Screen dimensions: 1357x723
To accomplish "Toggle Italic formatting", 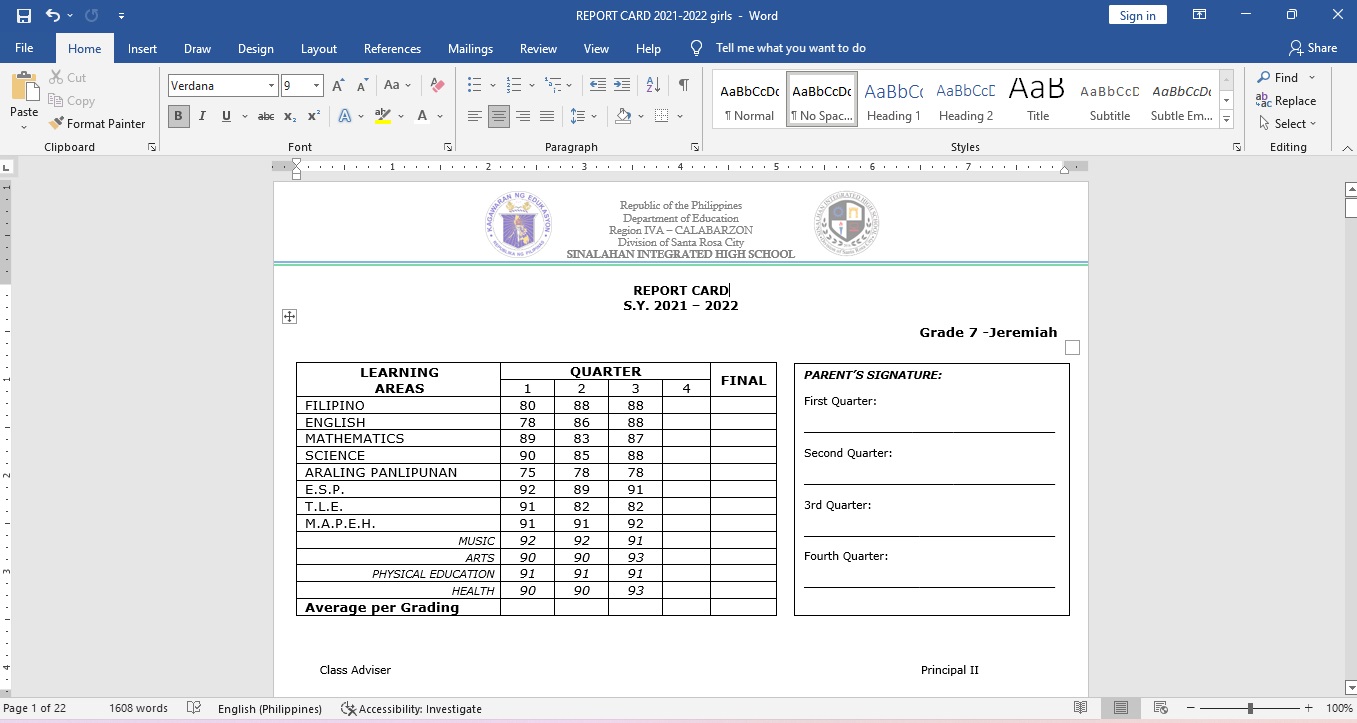I will 202,116.
